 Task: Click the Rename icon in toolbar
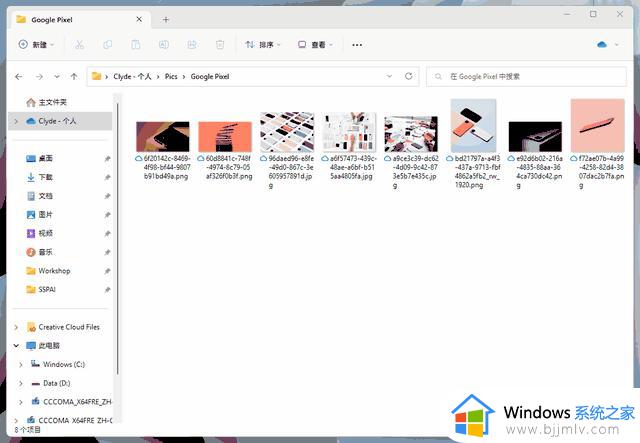tap(164, 45)
